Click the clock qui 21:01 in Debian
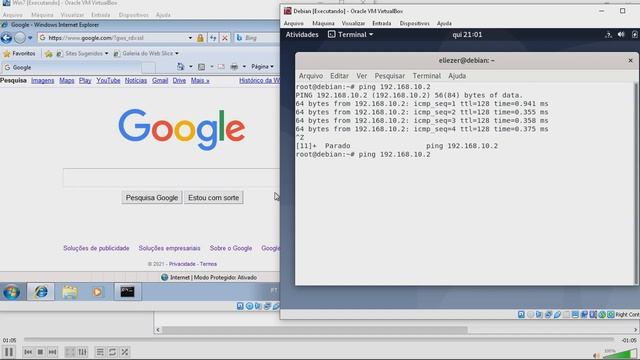The image size is (640, 360). [467, 35]
